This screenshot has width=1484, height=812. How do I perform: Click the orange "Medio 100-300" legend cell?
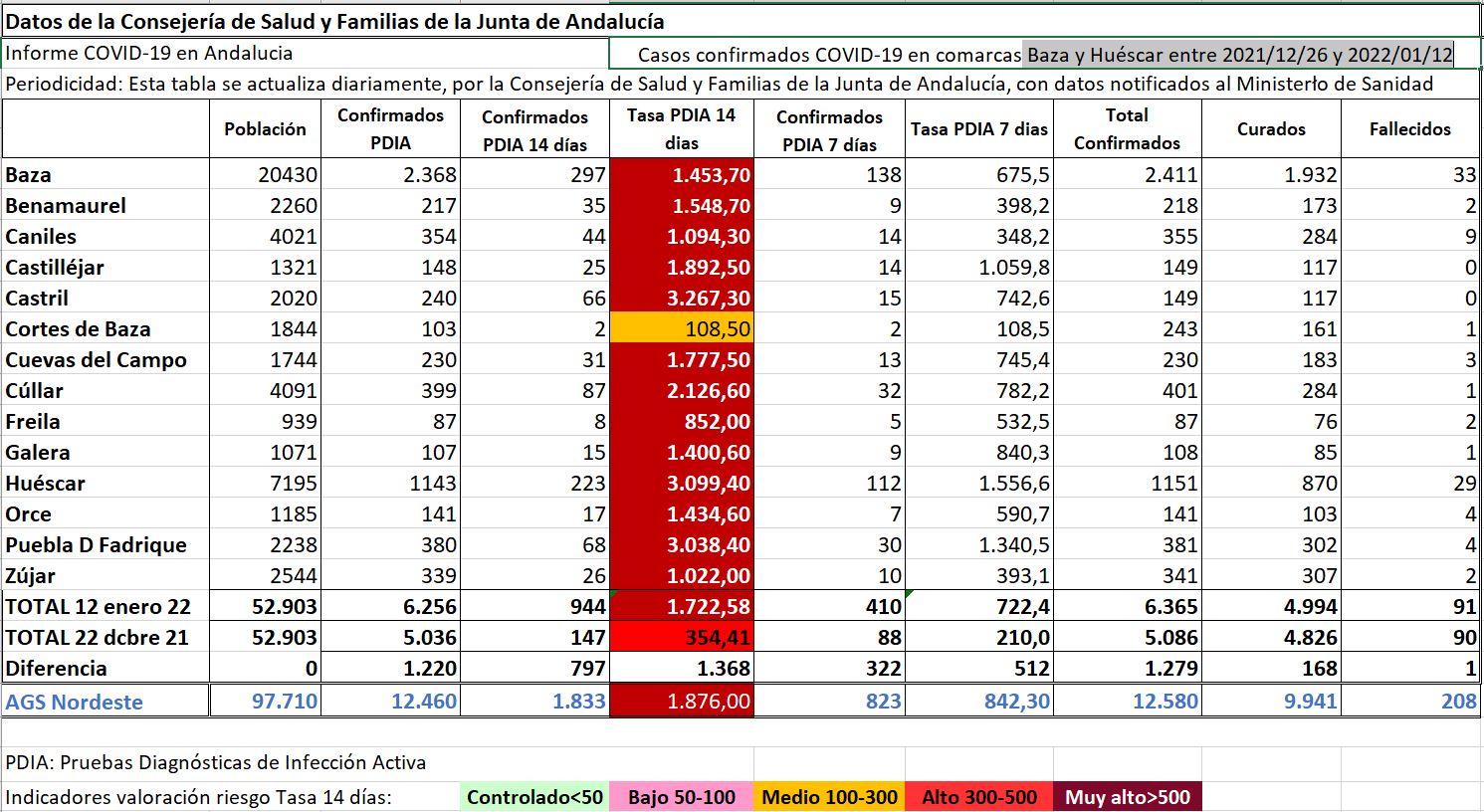pyautogui.click(x=829, y=797)
